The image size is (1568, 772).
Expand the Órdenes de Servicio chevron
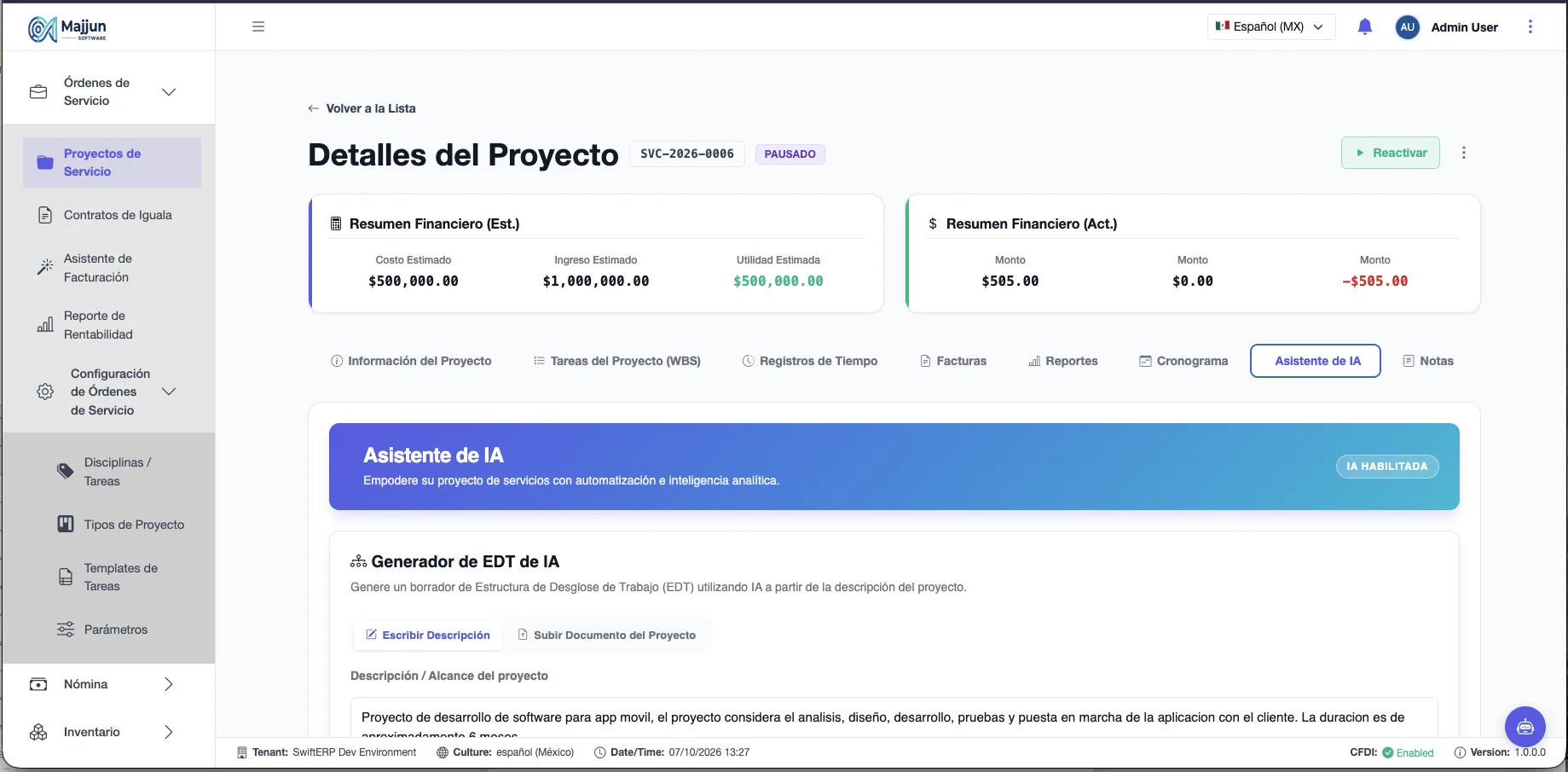pos(169,92)
